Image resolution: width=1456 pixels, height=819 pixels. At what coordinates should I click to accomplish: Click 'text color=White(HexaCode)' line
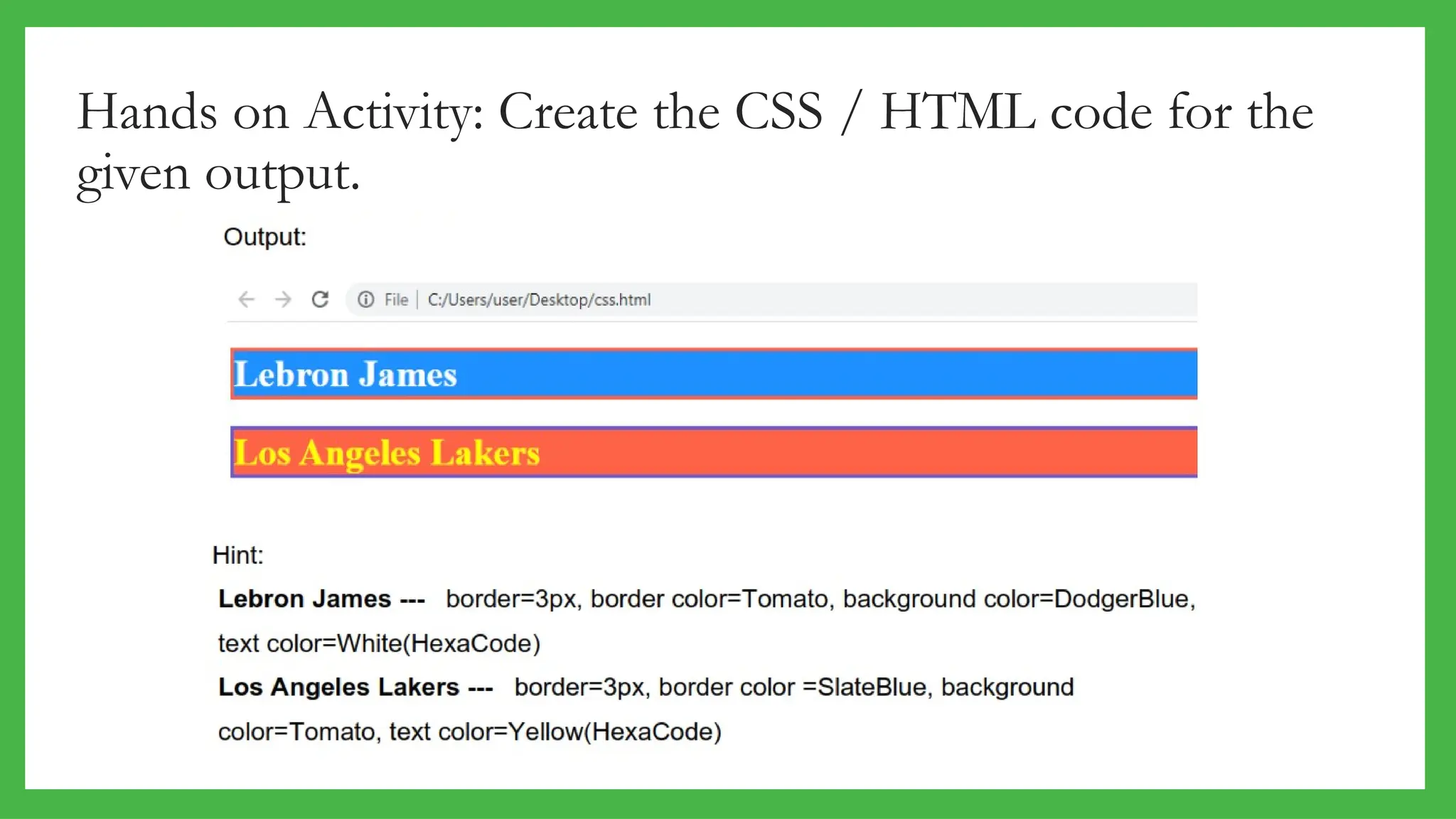click(x=379, y=643)
